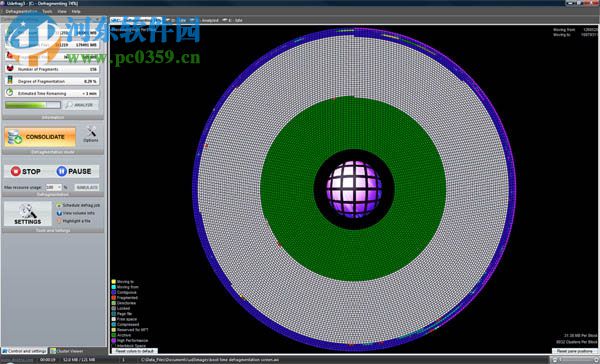Click the Analyze button
The width and height of the screenshot is (600, 364).
coord(81,105)
